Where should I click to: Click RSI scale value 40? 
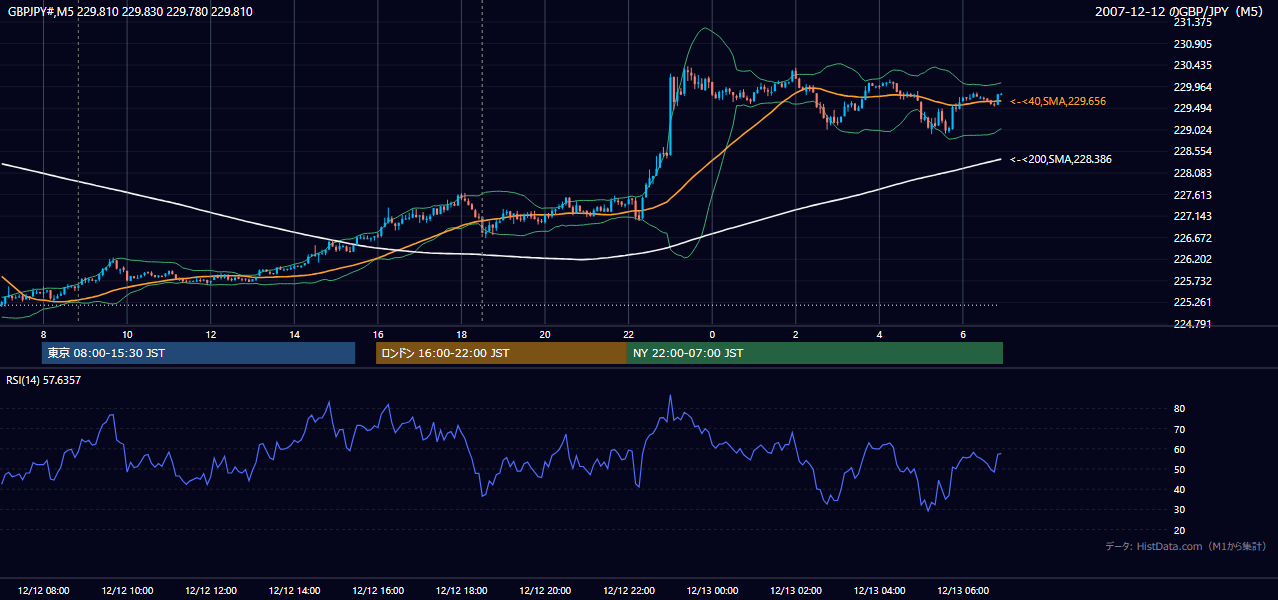coord(1179,490)
